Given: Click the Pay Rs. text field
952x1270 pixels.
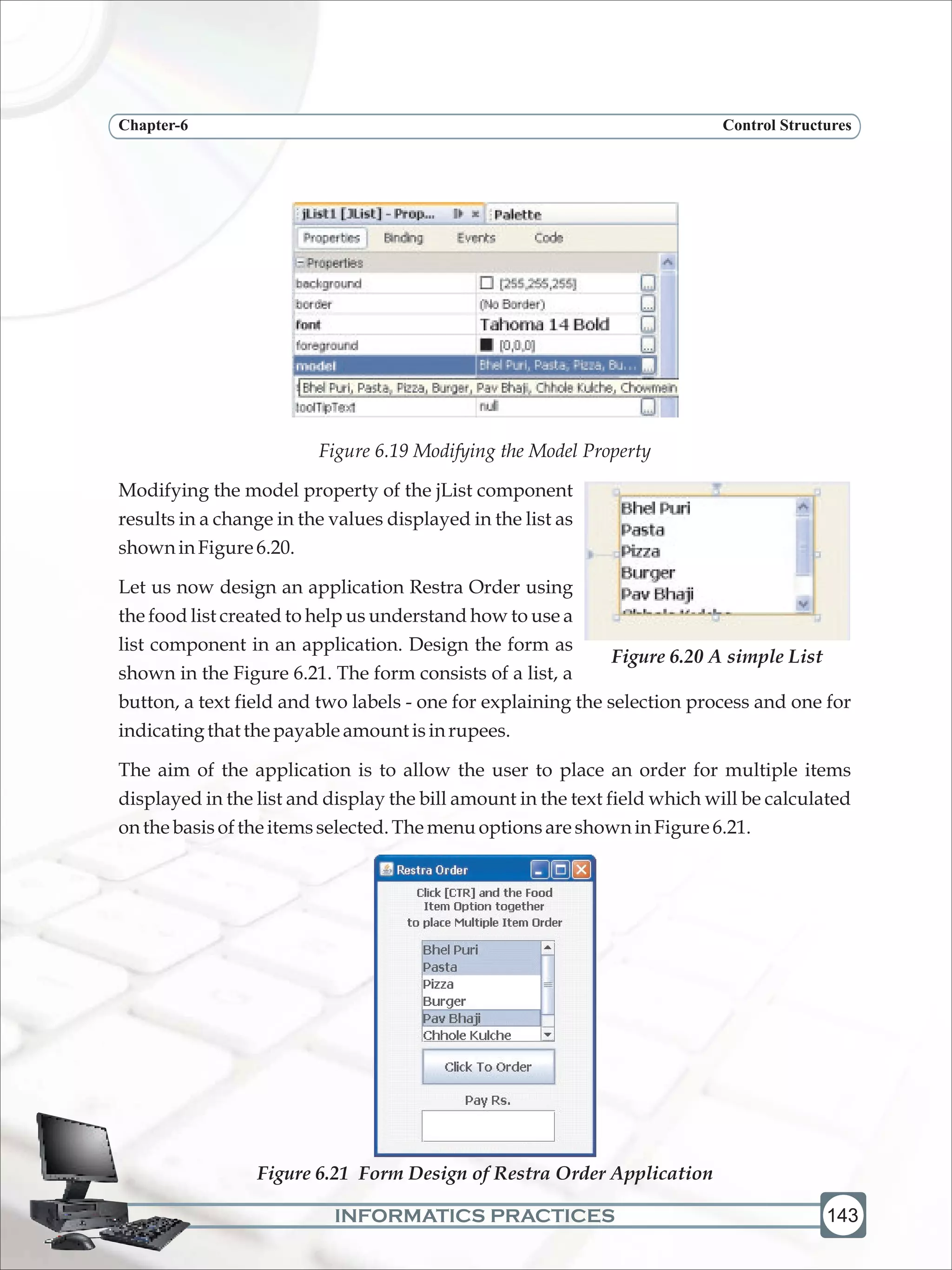Looking at the screenshot, I should pos(488,1126).
